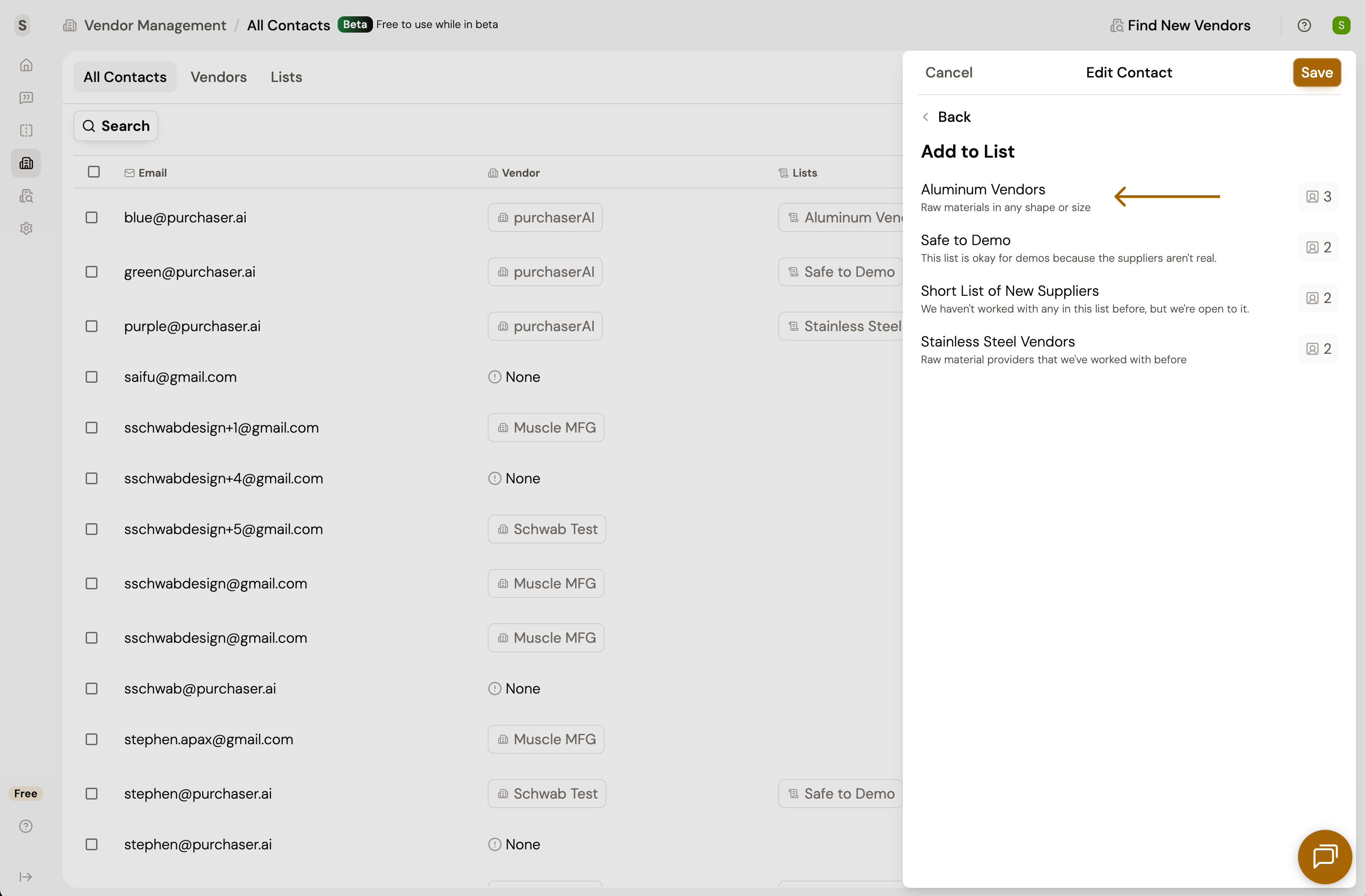Switch to the Lists tab
1366x896 pixels.
click(286, 77)
